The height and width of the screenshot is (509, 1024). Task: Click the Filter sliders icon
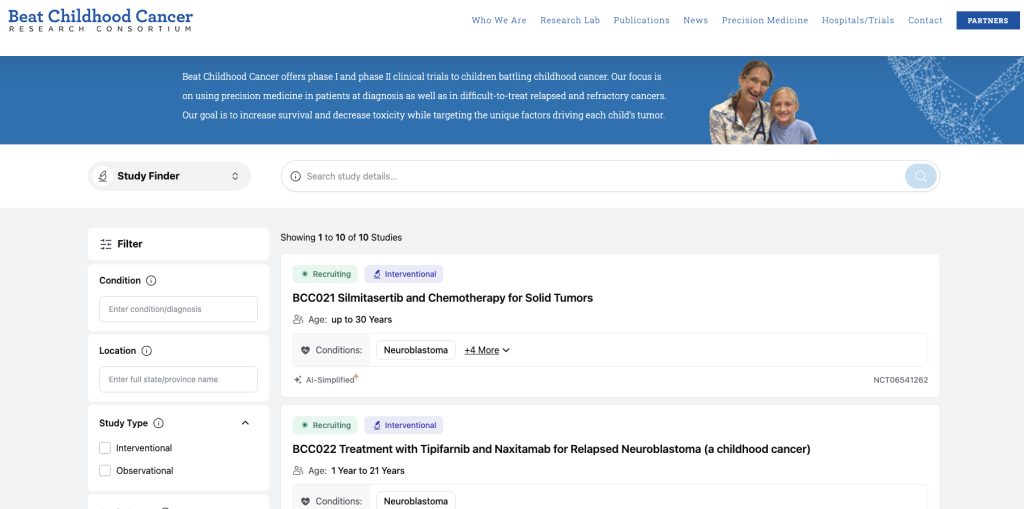coord(106,244)
